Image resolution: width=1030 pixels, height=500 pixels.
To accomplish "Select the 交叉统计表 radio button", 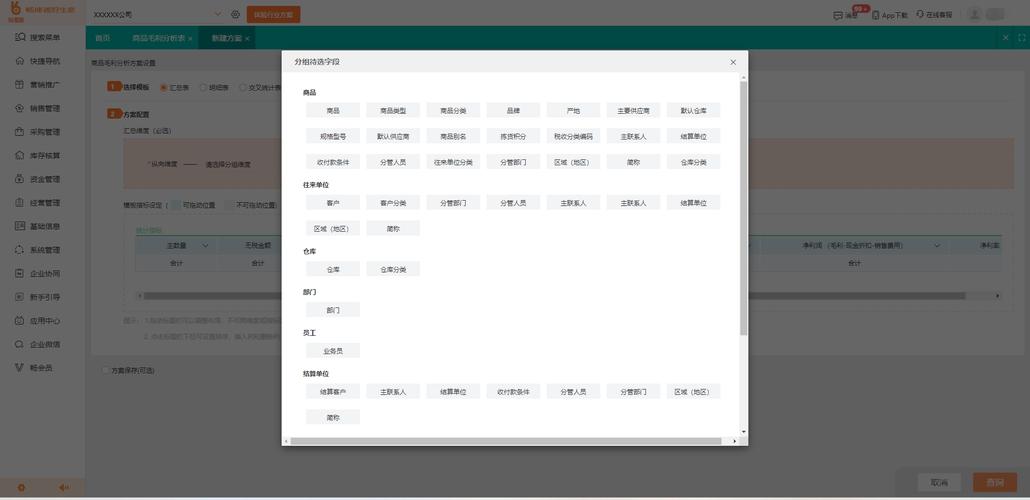I will pos(243,87).
